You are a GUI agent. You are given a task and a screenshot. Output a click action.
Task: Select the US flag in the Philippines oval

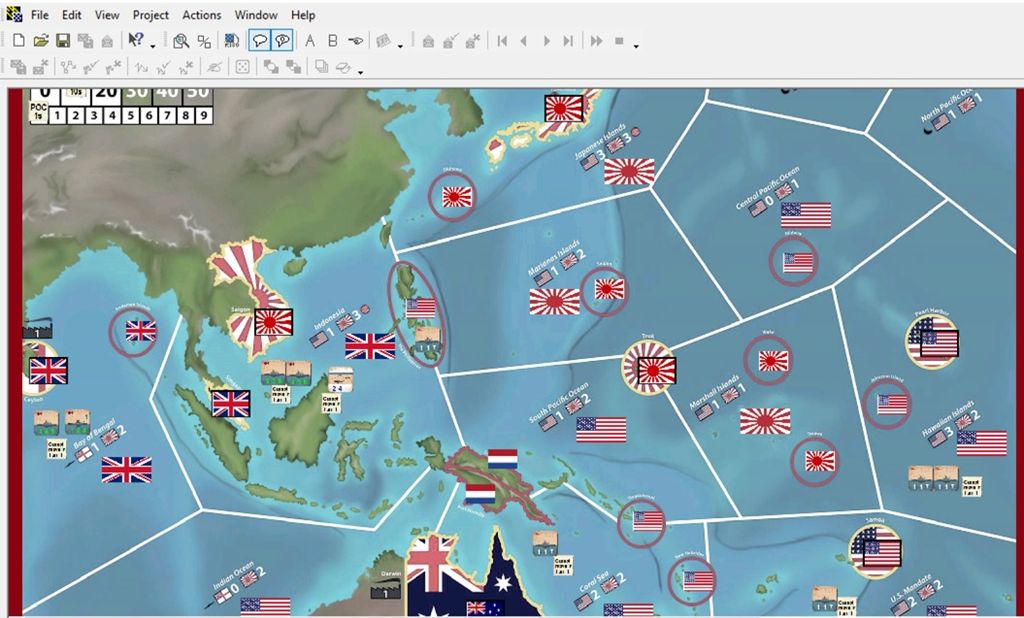tap(421, 308)
